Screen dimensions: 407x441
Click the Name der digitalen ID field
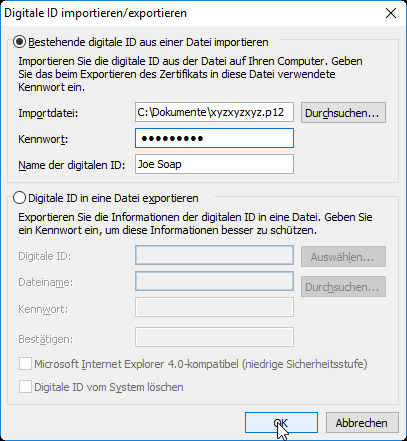(x=214, y=164)
